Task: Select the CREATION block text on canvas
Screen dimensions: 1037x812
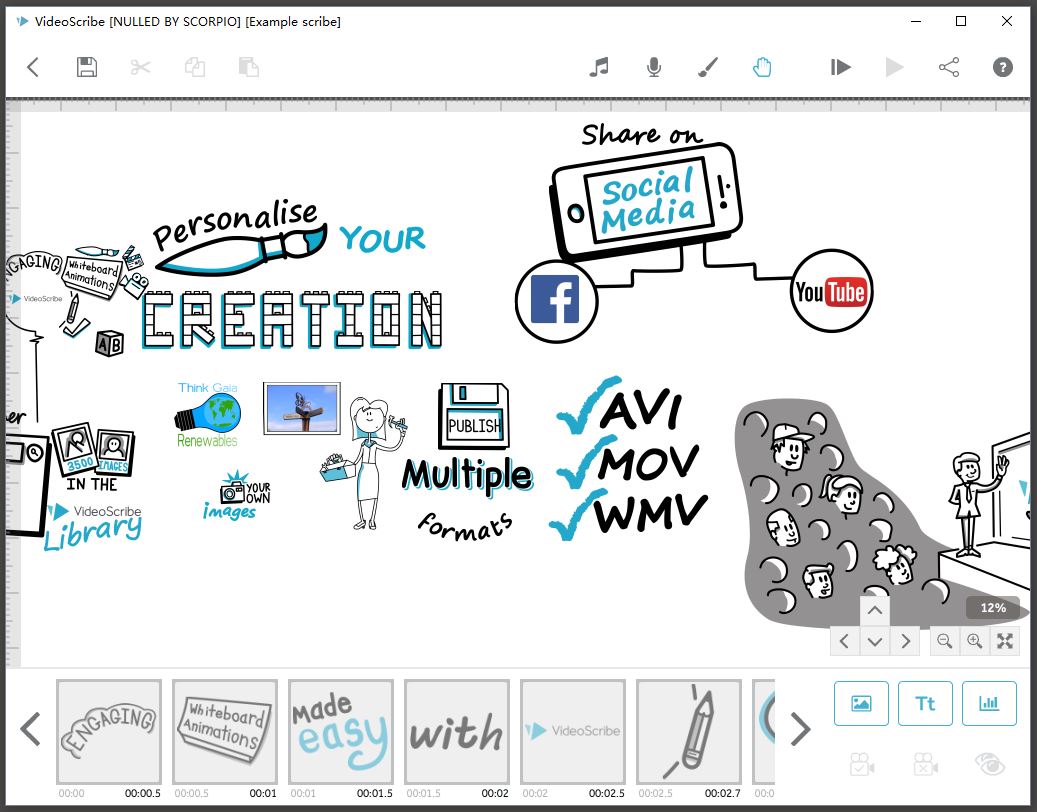Action: click(292, 321)
